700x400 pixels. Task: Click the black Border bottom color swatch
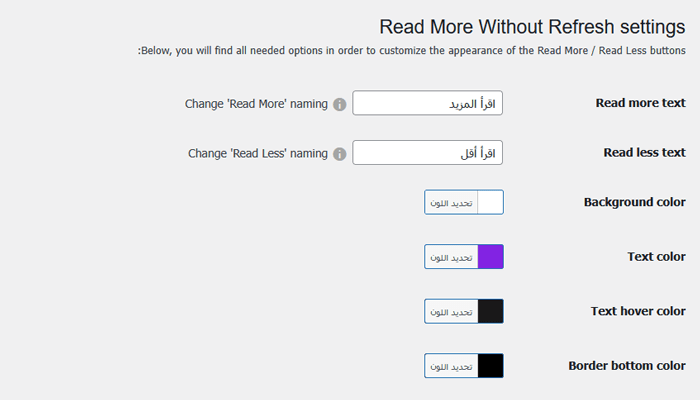(x=490, y=366)
